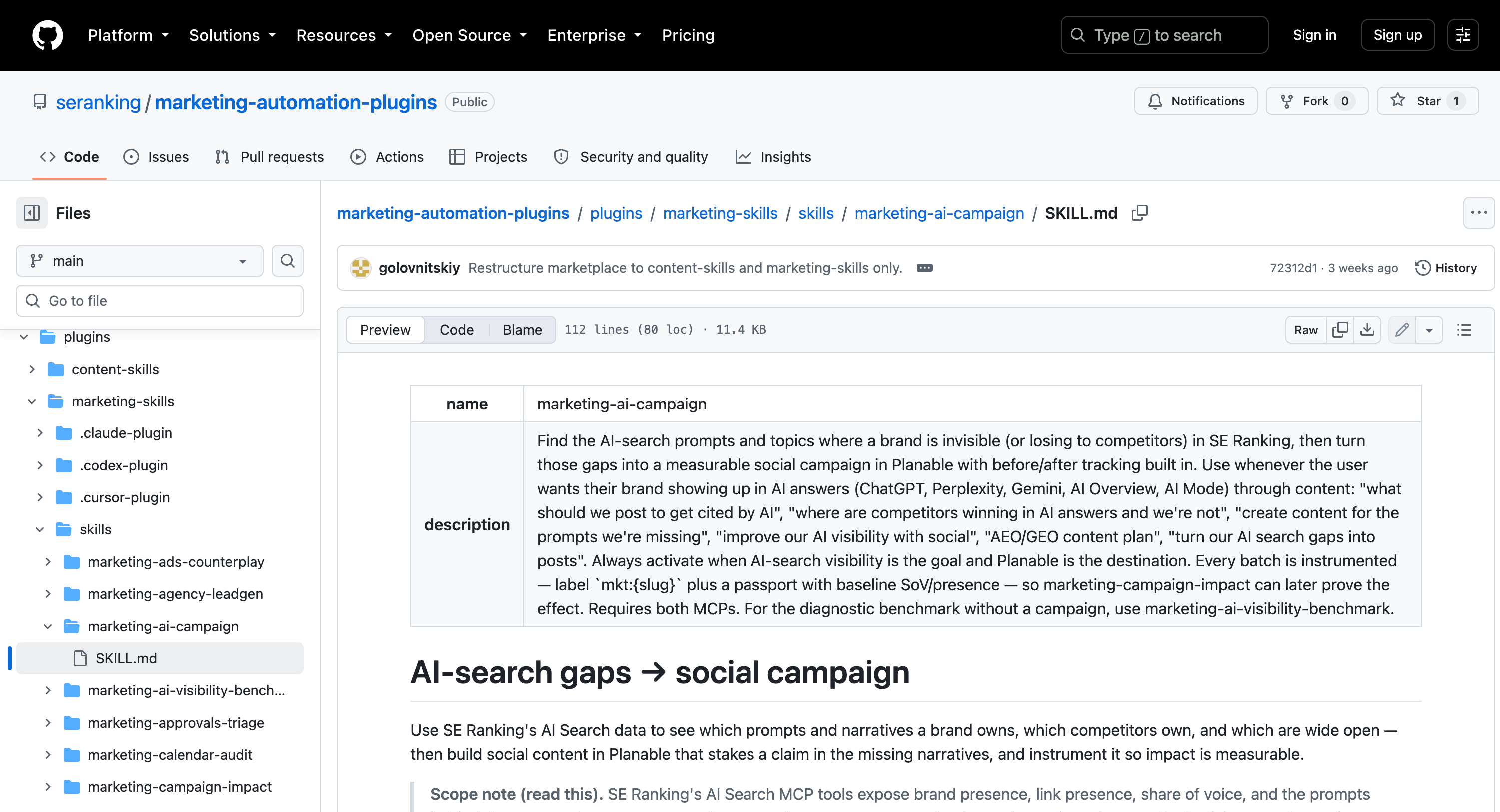Click the content-skills folder icon
Image resolution: width=1500 pixels, height=812 pixels.
(56, 369)
